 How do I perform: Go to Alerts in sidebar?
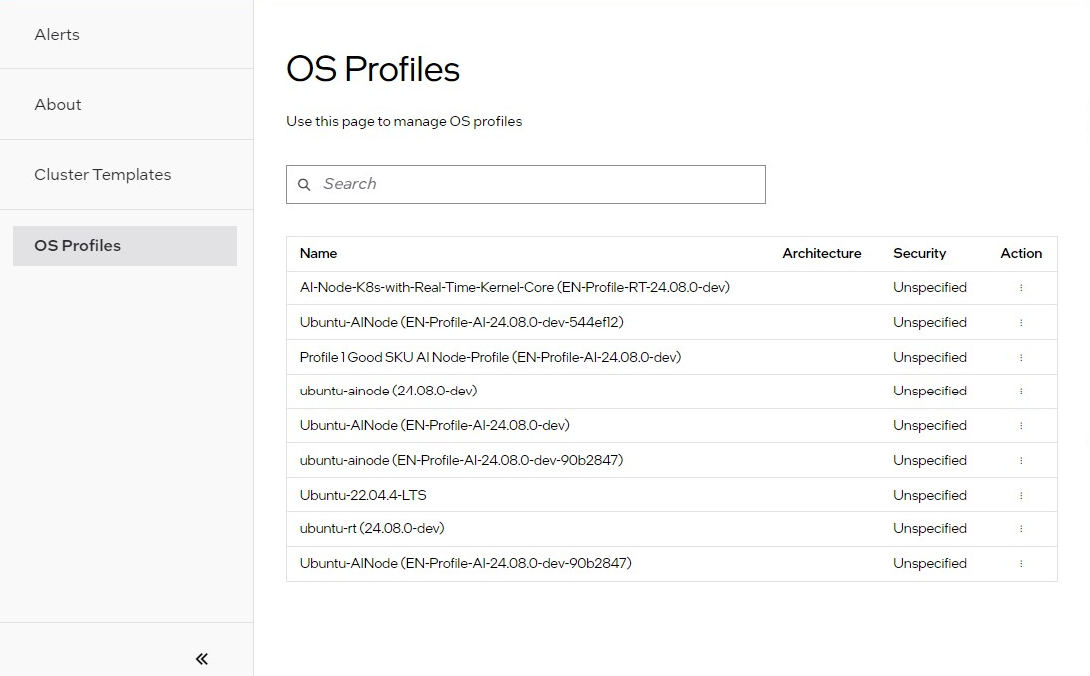(x=57, y=35)
